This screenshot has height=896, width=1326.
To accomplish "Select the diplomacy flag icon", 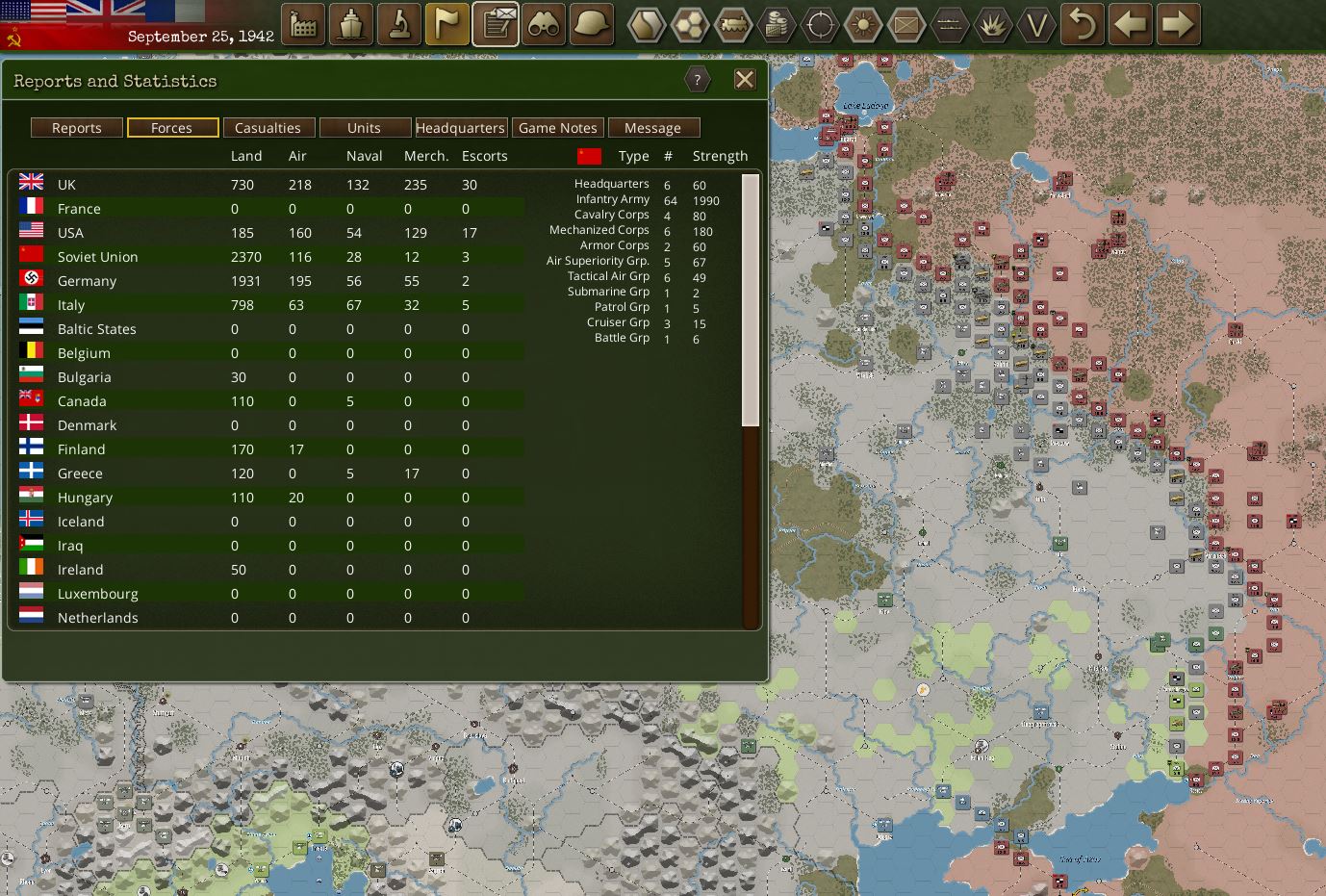I will click(x=447, y=24).
